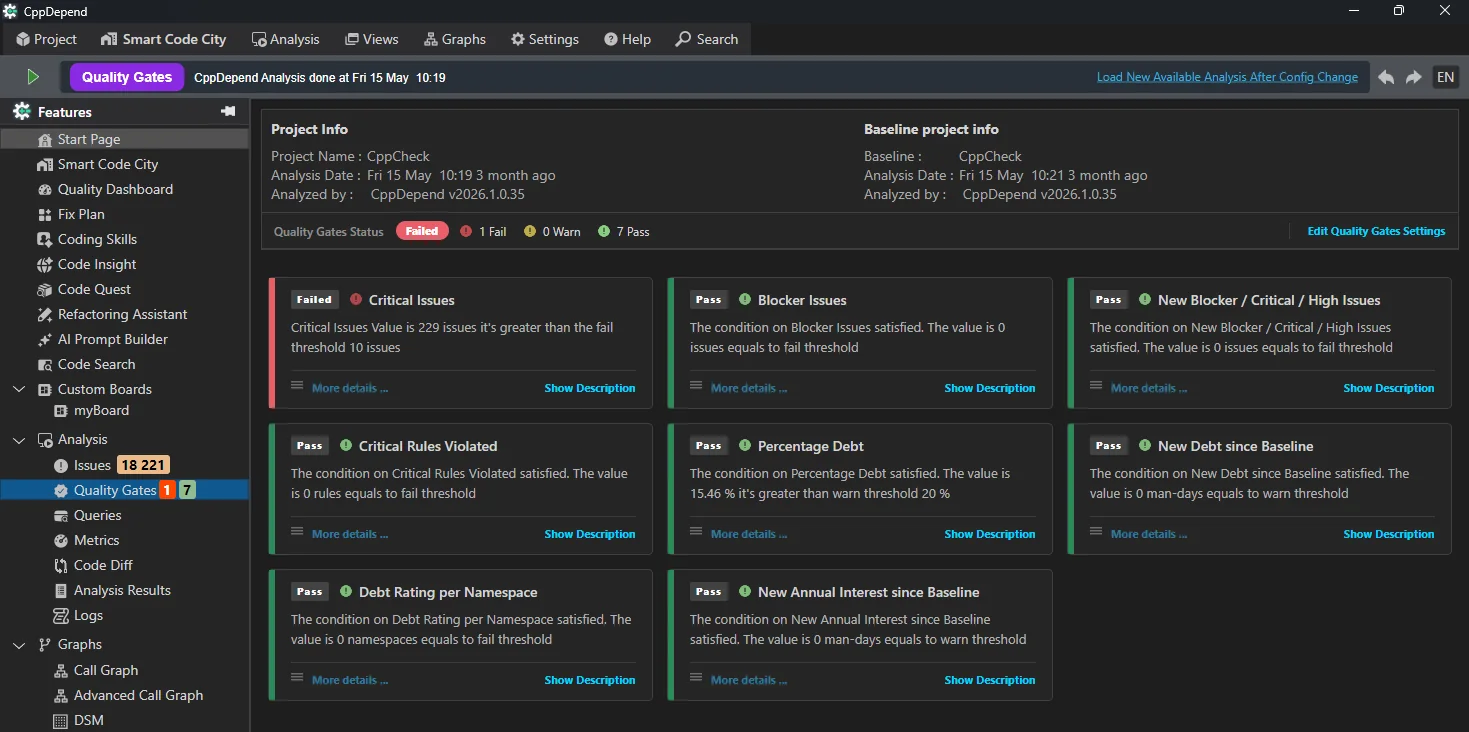Open More details for Blocker Issues
The height and width of the screenshot is (732, 1469).
point(749,388)
